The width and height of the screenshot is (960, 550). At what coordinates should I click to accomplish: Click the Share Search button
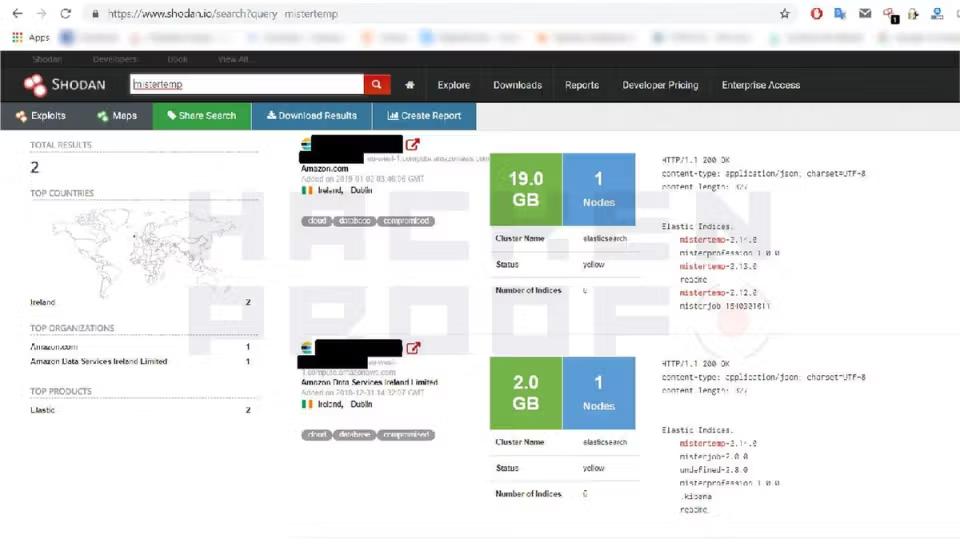(x=201, y=116)
